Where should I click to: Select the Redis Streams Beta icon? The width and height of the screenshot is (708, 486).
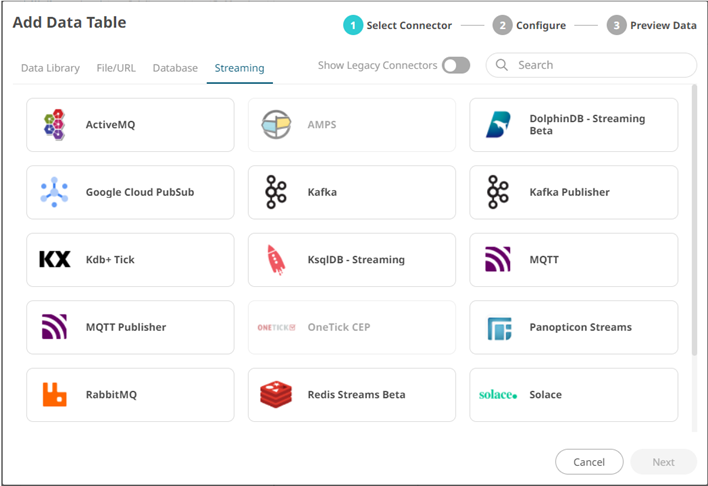276,395
